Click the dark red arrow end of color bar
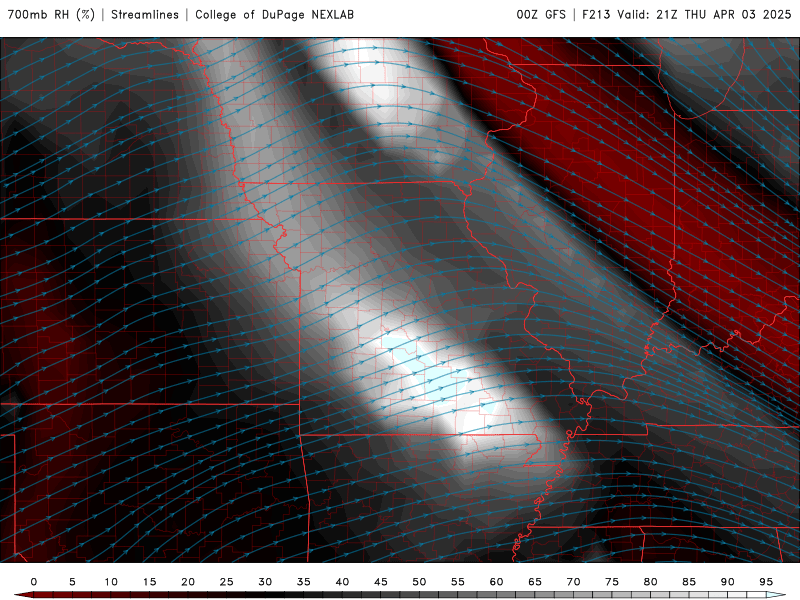800x600 pixels. [23, 595]
